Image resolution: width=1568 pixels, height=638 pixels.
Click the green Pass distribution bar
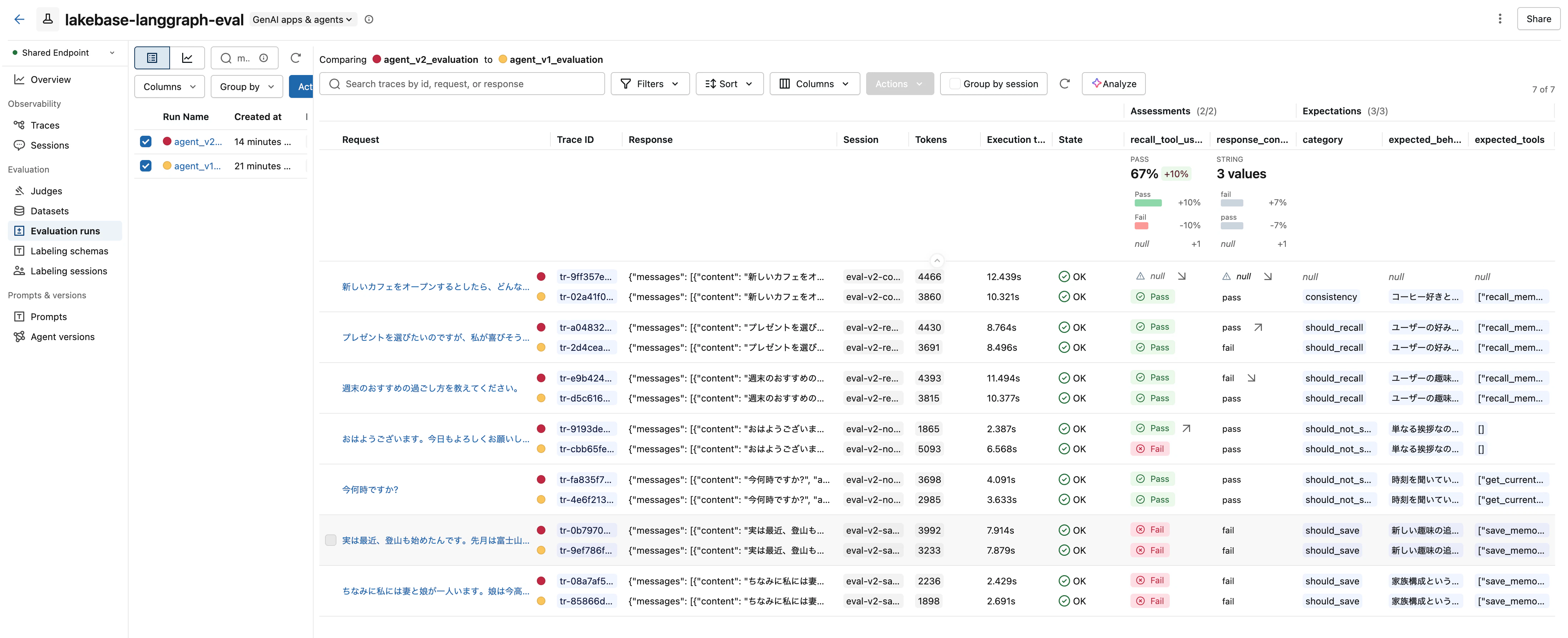click(x=1148, y=203)
